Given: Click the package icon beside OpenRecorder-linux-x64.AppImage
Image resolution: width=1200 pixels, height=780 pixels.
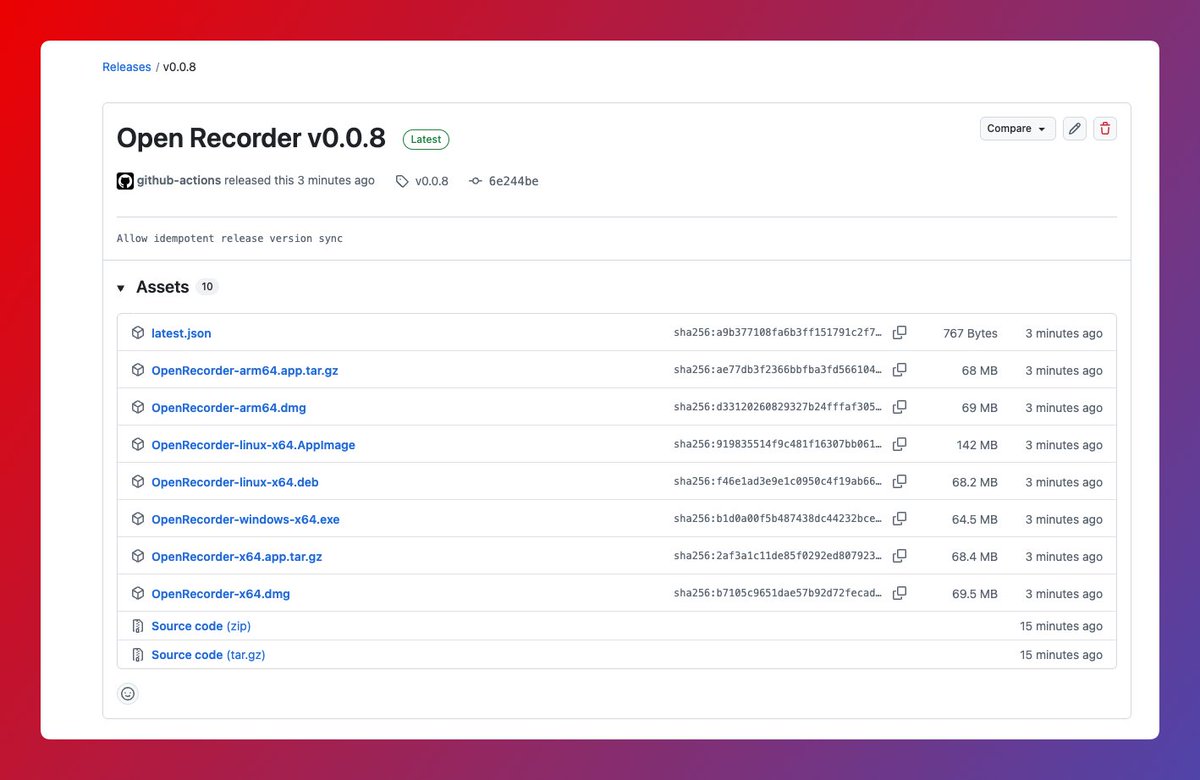Looking at the screenshot, I should click(x=138, y=444).
